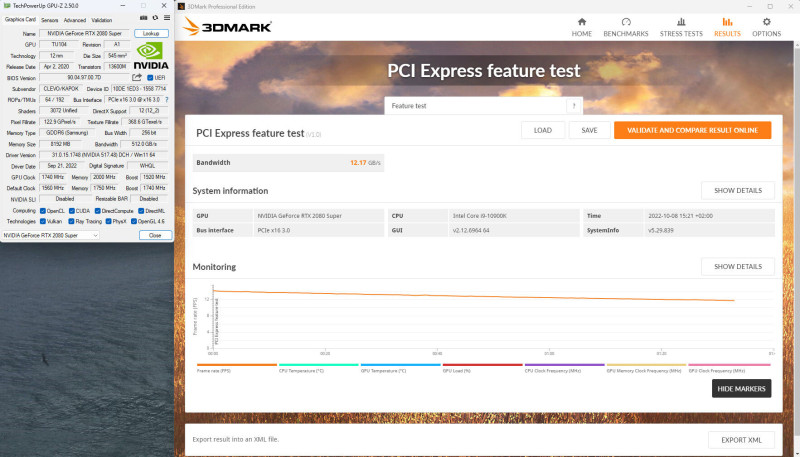Click the BIOS share/export icon in GPU-Z
The height and width of the screenshot is (457, 800).
pyautogui.click(x=137, y=78)
